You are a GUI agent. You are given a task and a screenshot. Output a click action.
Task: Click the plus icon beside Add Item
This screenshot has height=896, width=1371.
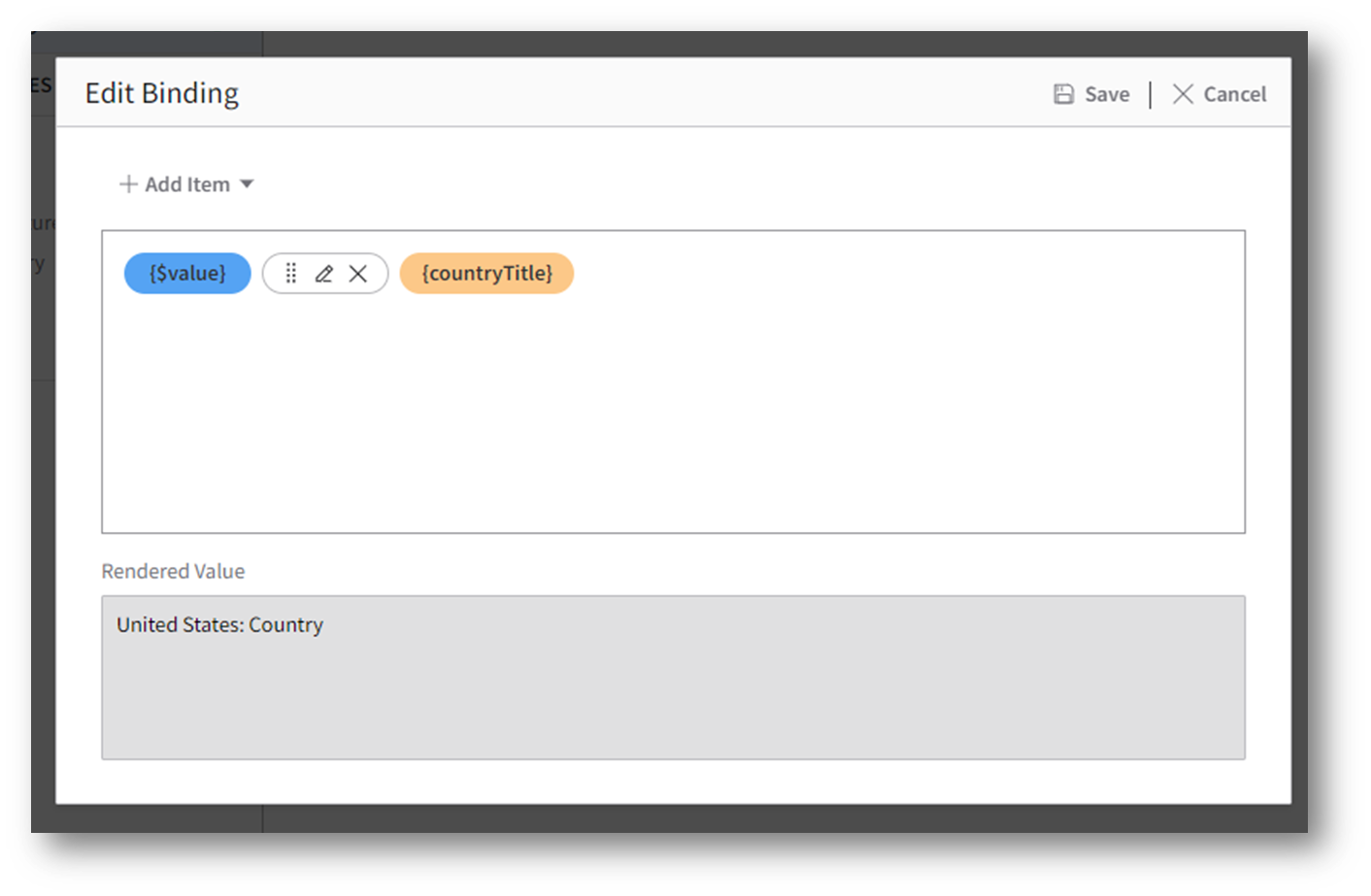[x=128, y=184]
